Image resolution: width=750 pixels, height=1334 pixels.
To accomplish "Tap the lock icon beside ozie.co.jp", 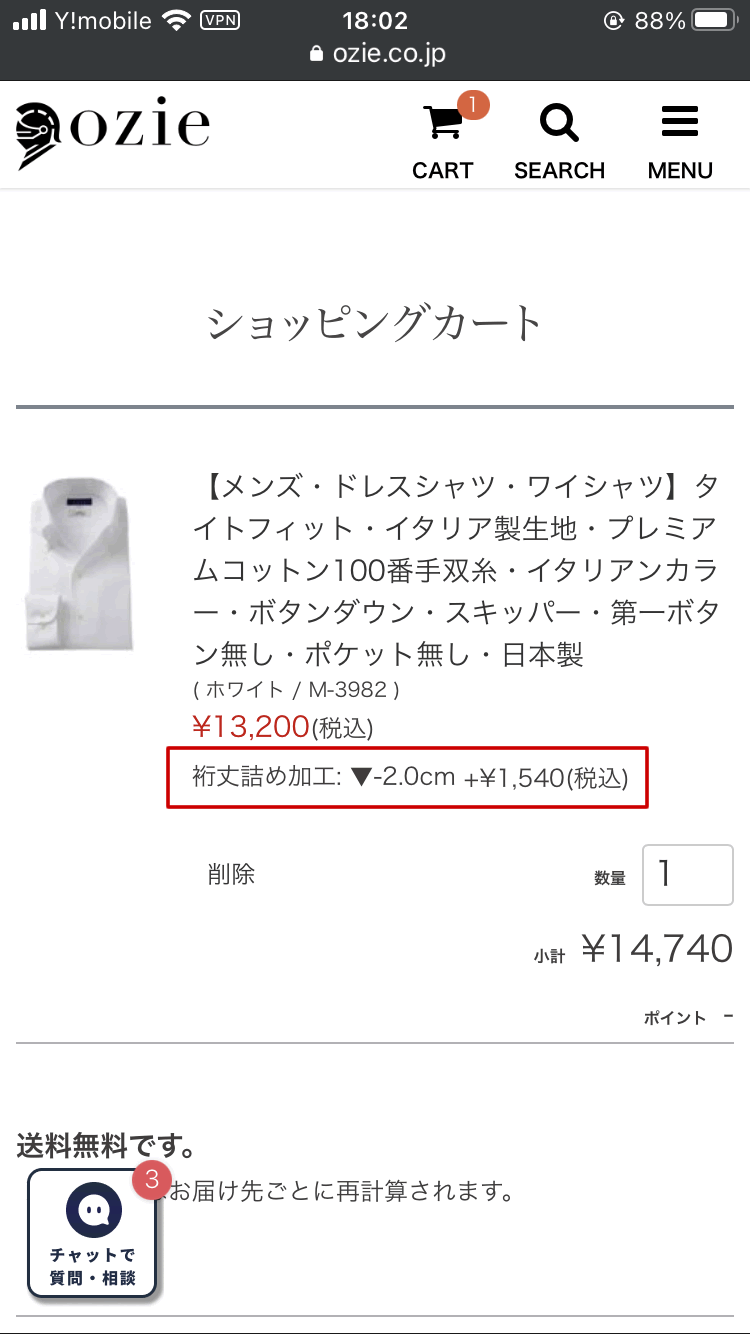I will (x=318, y=54).
